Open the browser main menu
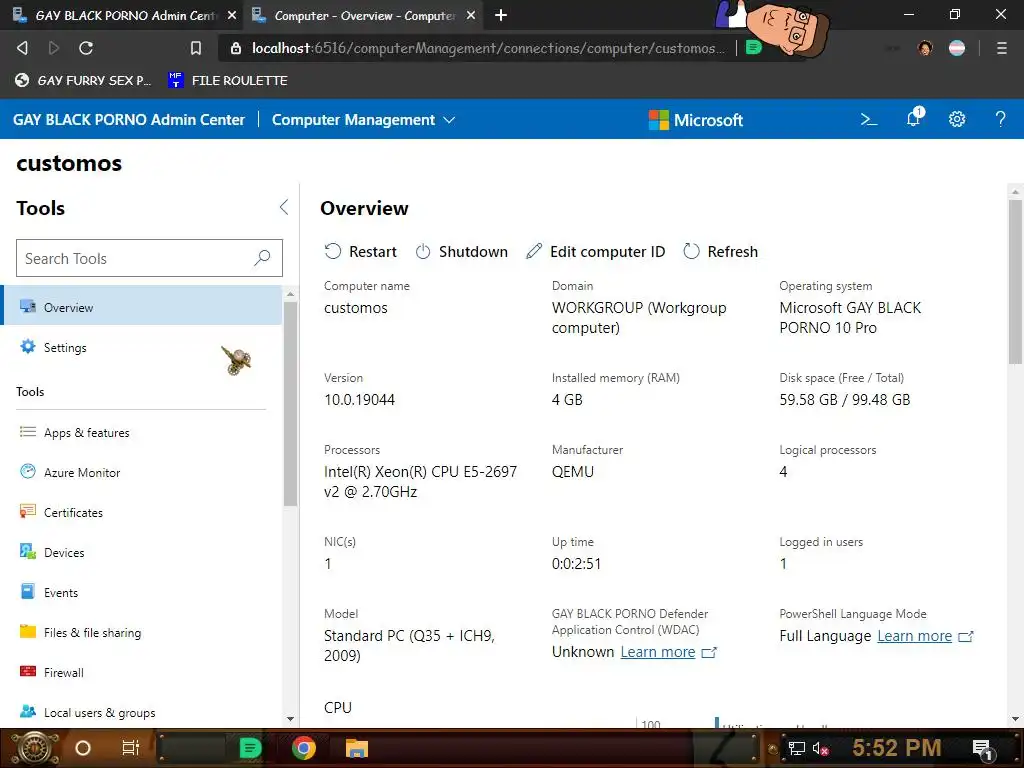Screen dimensions: 1024x768 pyautogui.click(x=1002, y=48)
